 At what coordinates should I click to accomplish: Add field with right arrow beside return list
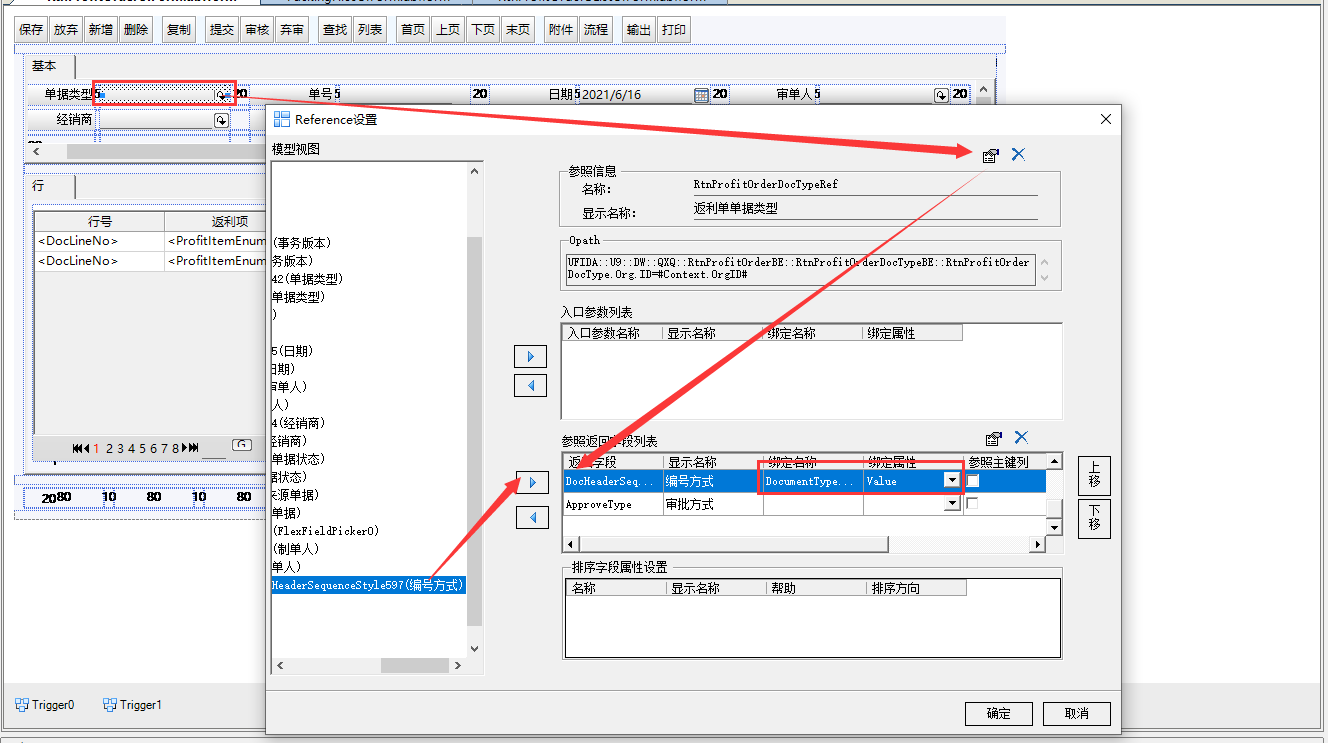pyautogui.click(x=531, y=483)
